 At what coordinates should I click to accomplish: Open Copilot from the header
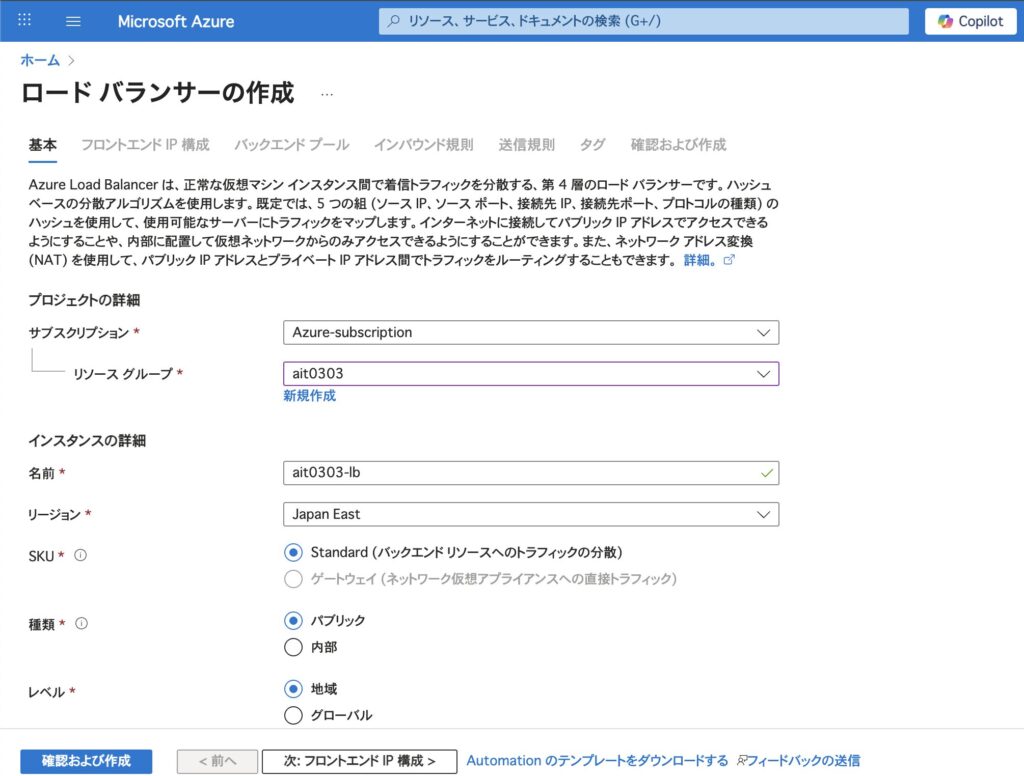(x=970, y=21)
